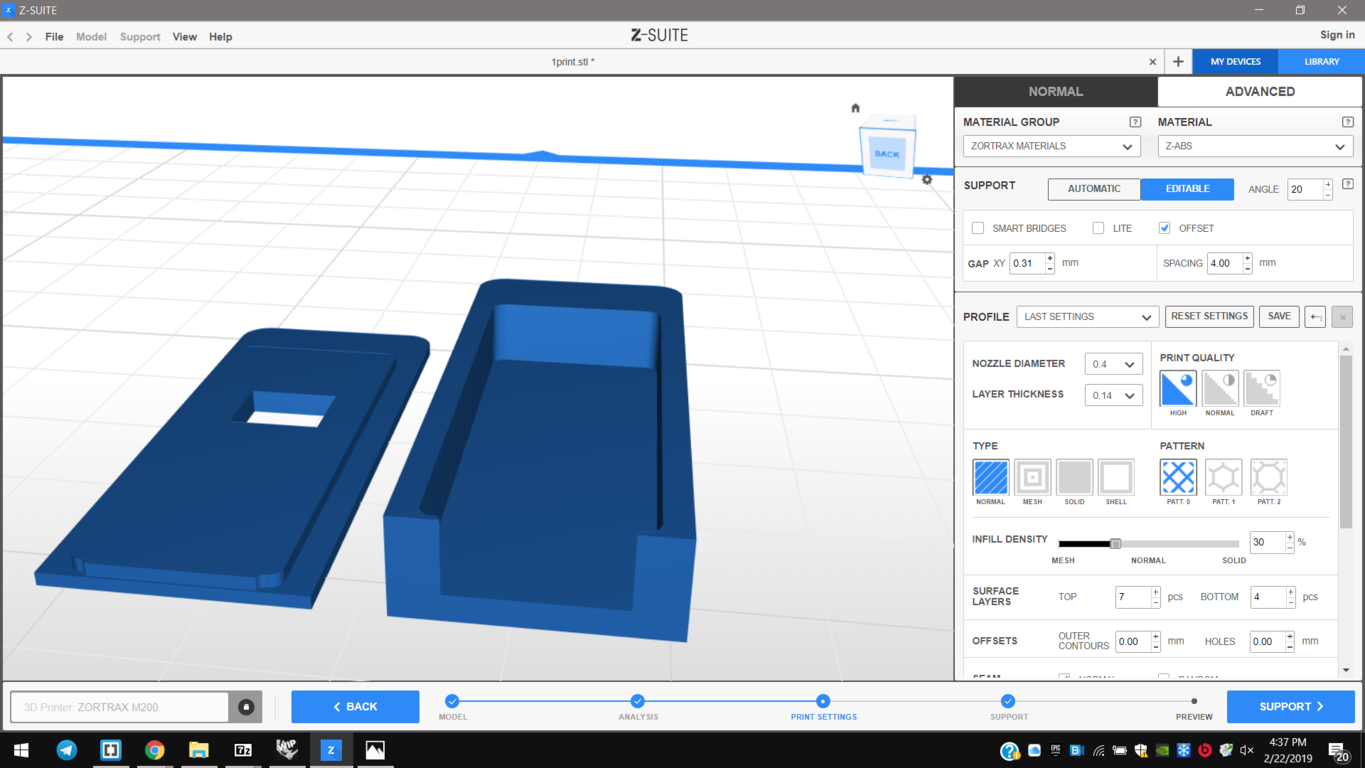
Task: Choose the Normal infill type
Action: 991,477
